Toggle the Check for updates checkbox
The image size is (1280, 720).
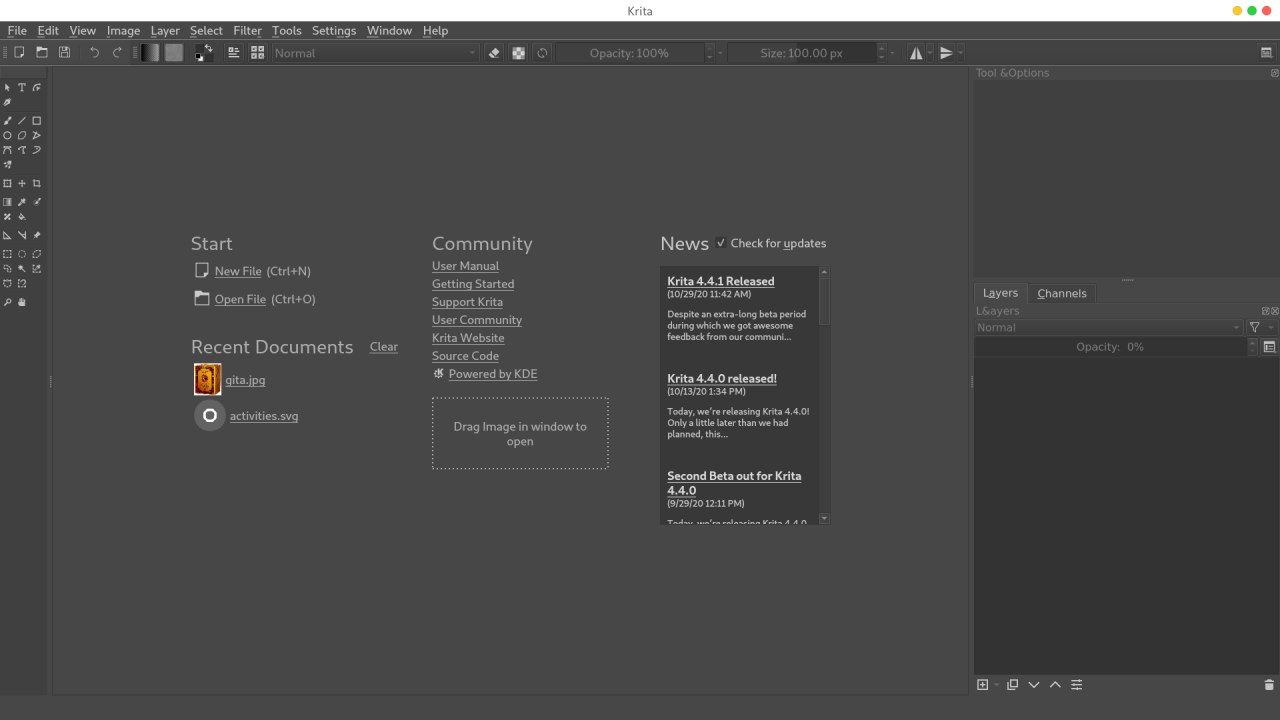(x=721, y=243)
